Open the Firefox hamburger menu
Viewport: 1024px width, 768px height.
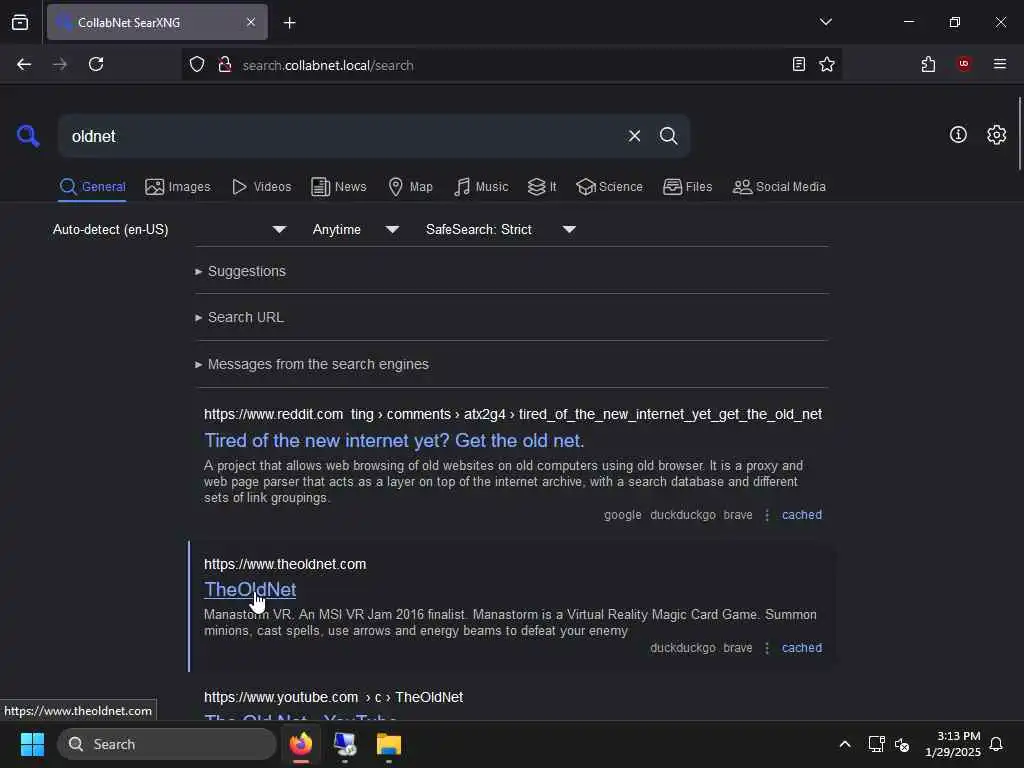pyautogui.click(x=1000, y=64)
